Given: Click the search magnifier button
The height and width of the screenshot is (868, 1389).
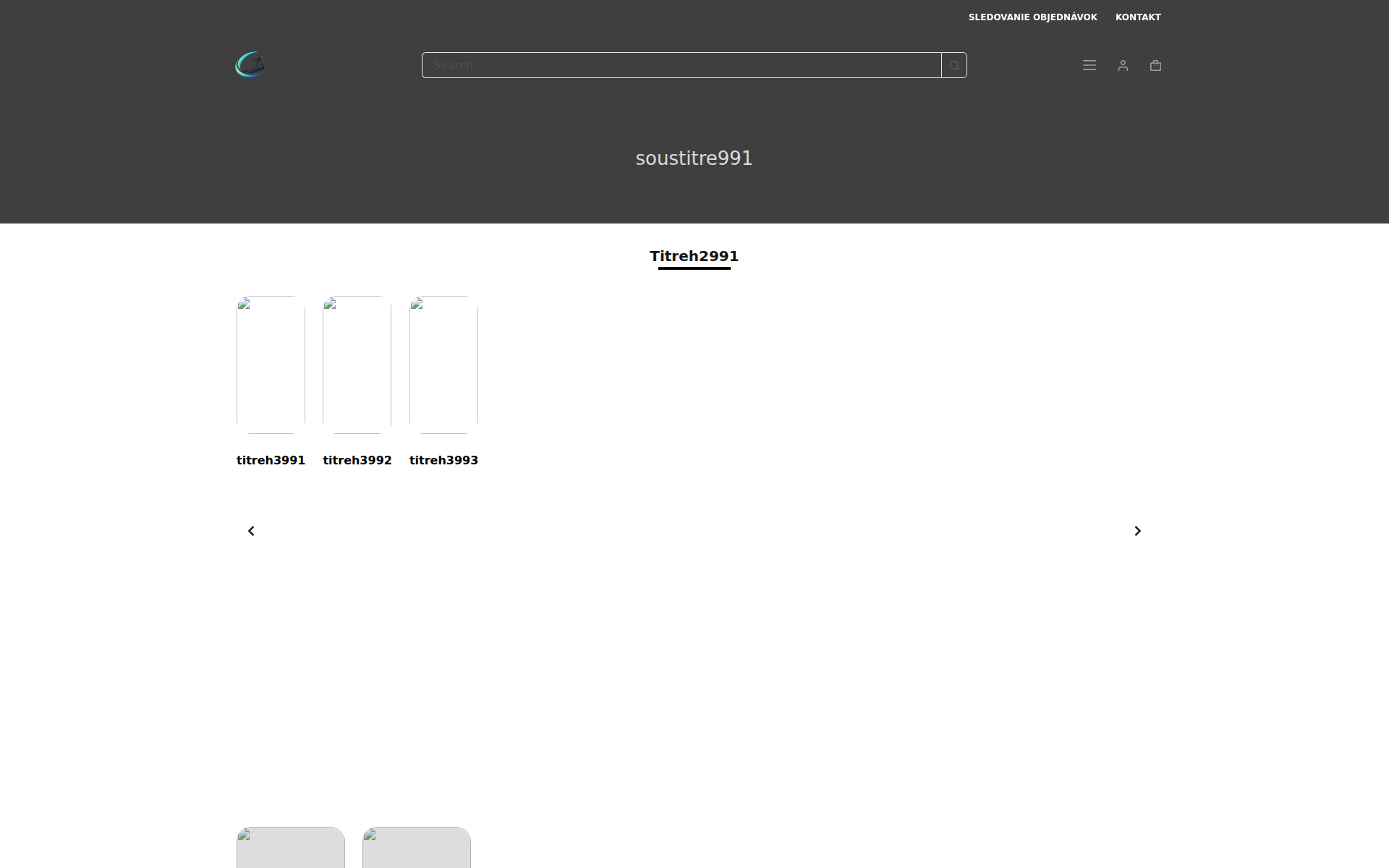Looking at the screenshot, I should tap(954, 65).
